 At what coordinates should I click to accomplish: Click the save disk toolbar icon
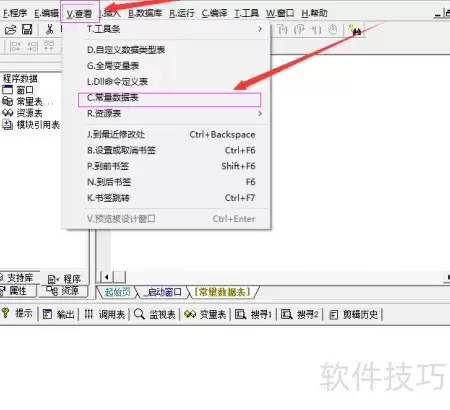[27, 29]
